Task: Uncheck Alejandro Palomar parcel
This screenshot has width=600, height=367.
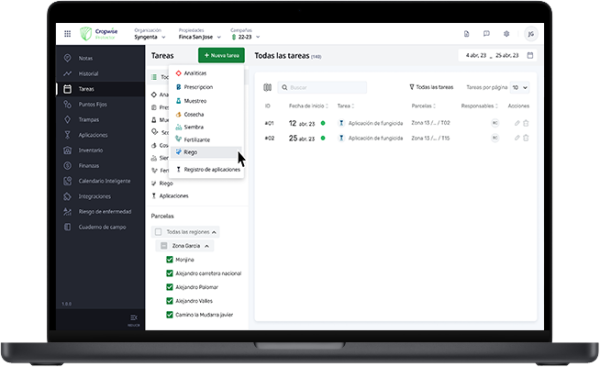Action: pyautogui.click(x=170, y=287)
